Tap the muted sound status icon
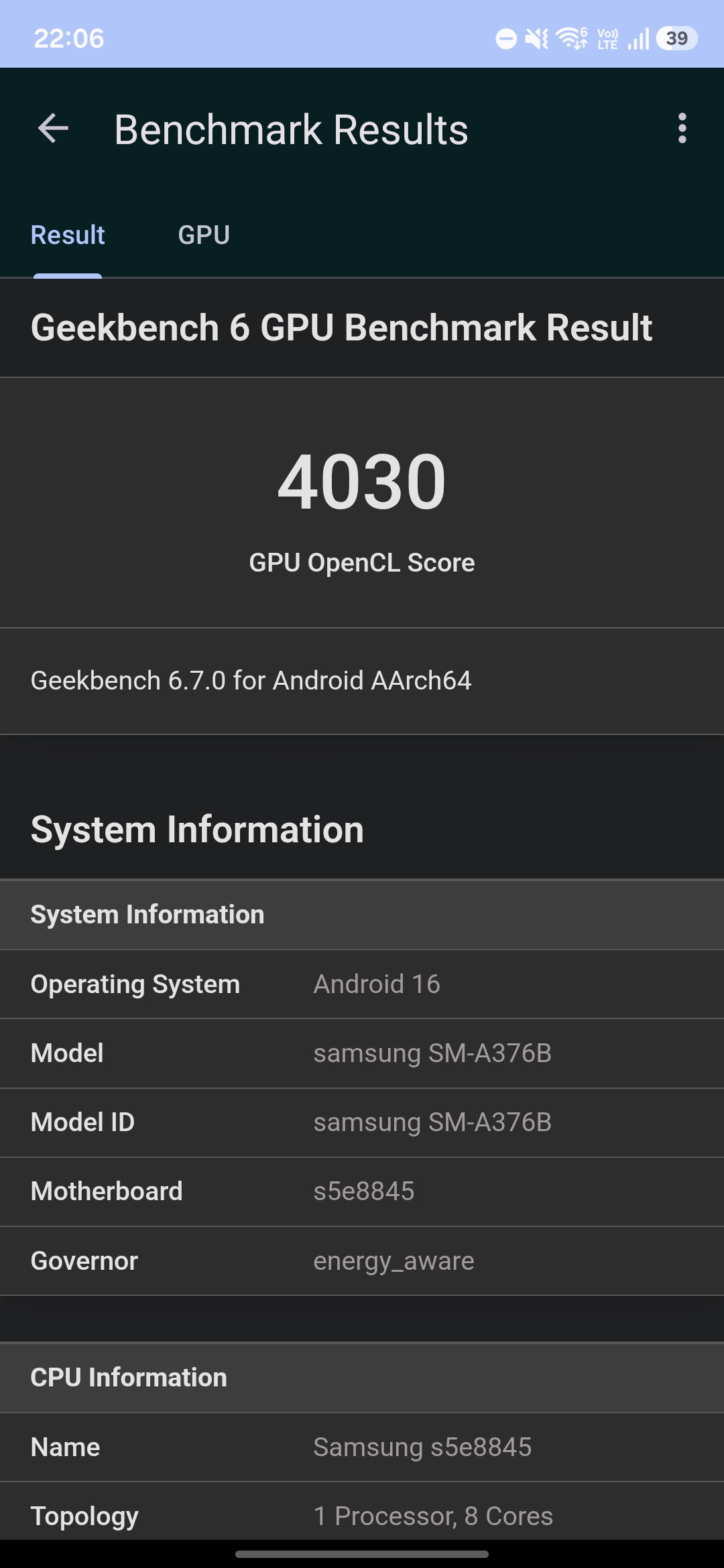724x1568 pixels. 536,39
